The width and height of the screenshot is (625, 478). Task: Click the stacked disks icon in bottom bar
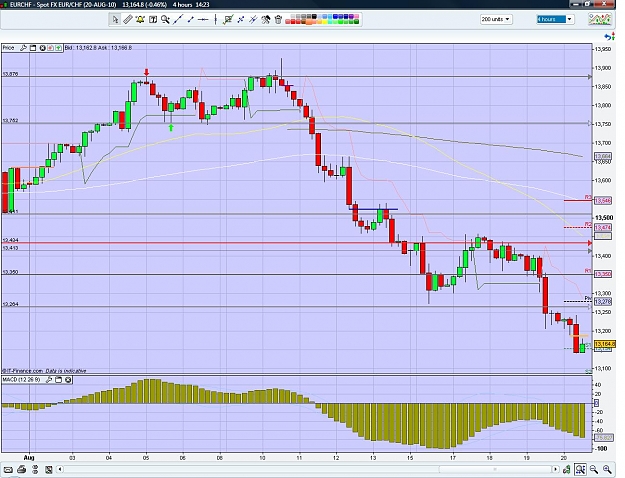[x=35, y=470]
